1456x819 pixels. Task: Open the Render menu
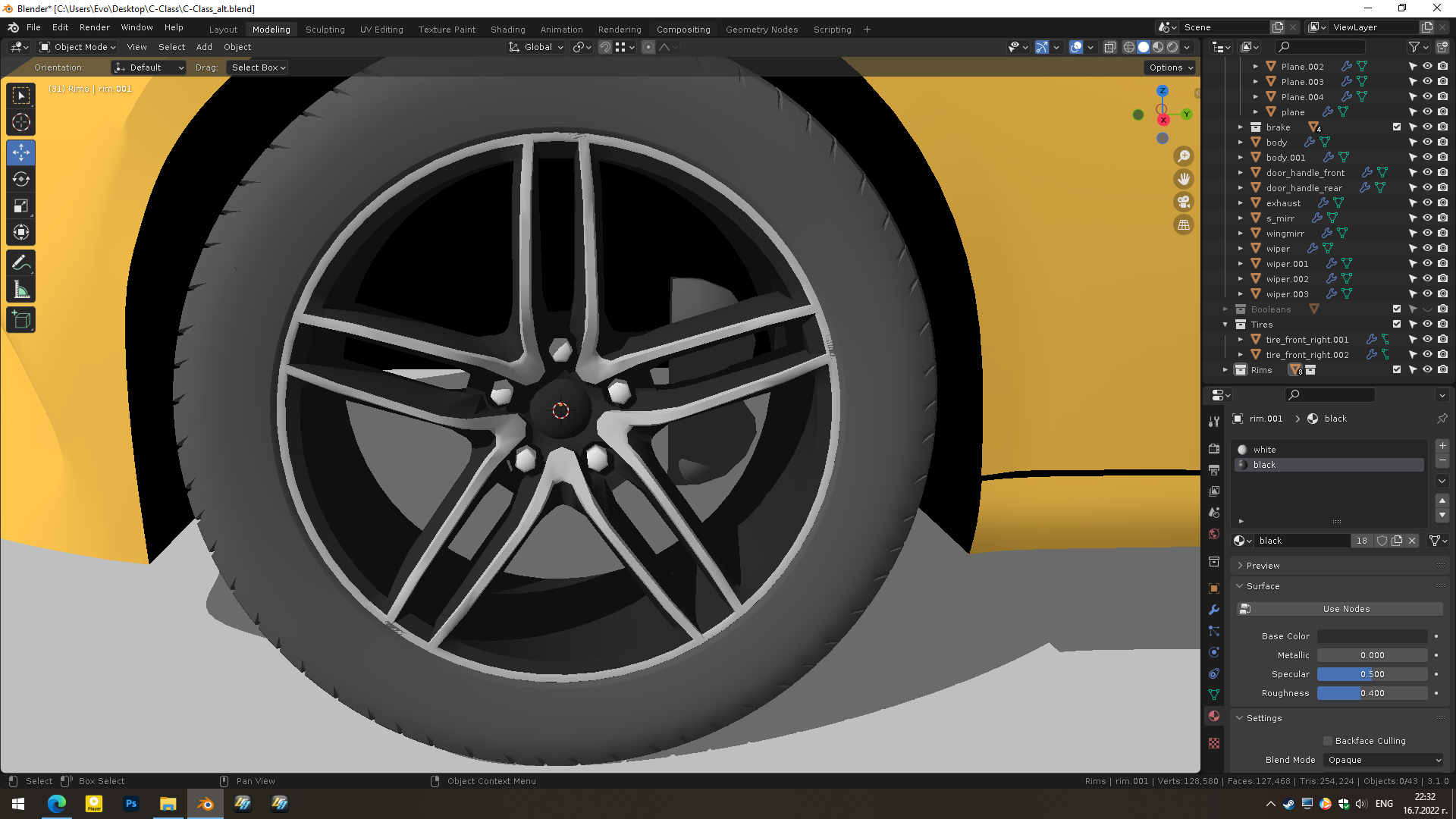95,27
